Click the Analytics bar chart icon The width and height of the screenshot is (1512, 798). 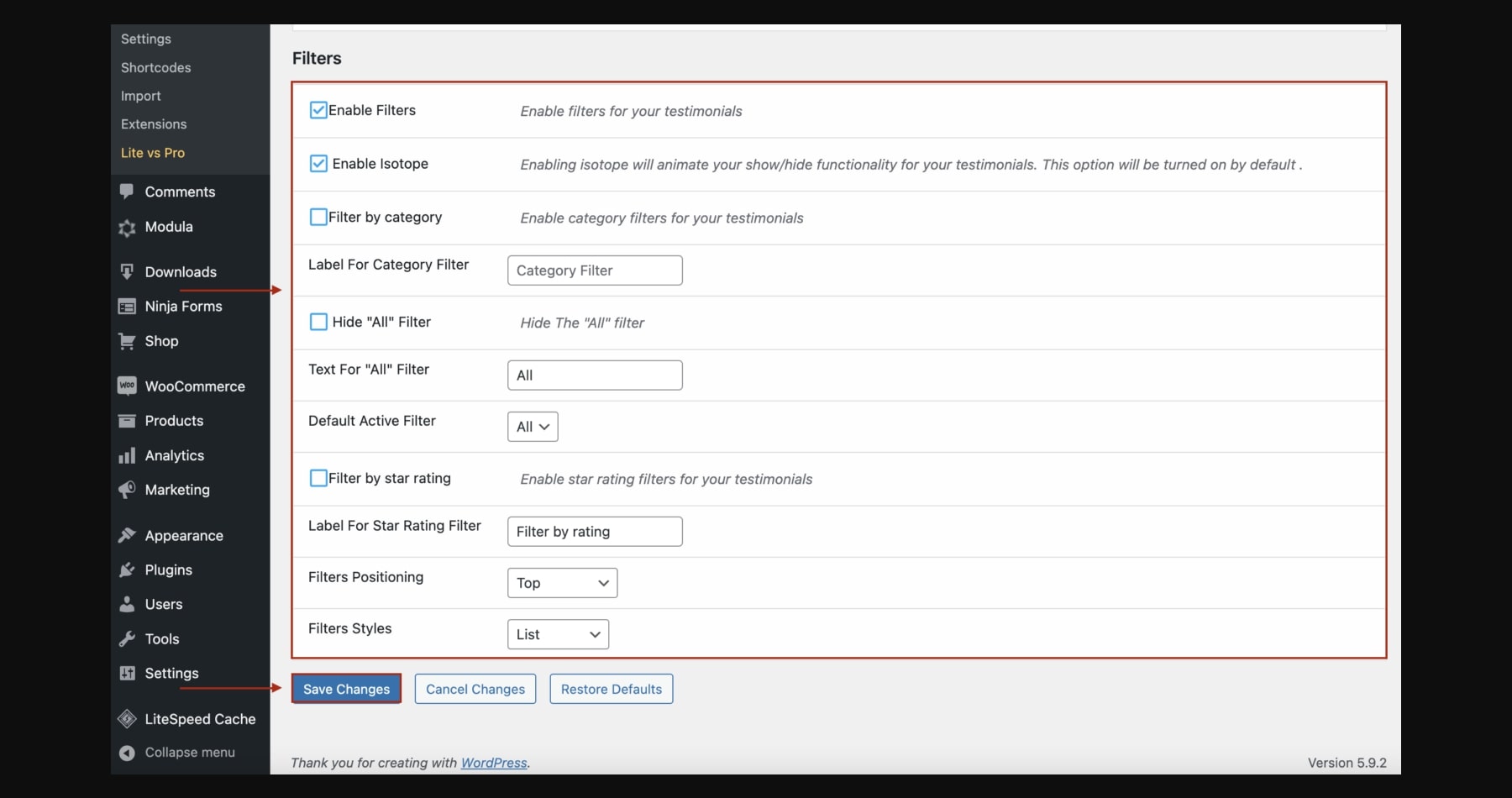(127, 455)
